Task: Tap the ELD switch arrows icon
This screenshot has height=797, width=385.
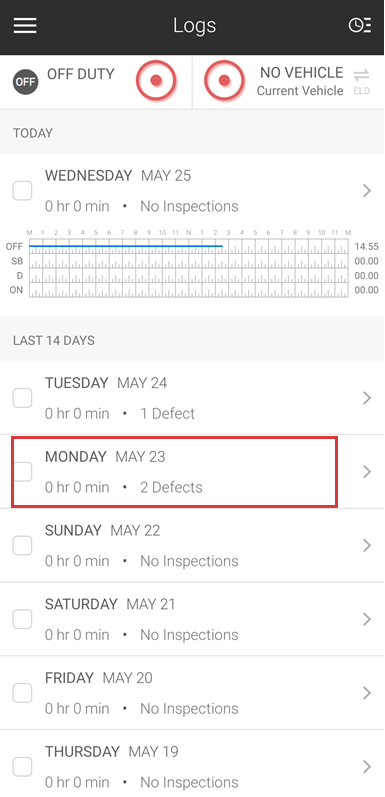Action: coord(362,81)
